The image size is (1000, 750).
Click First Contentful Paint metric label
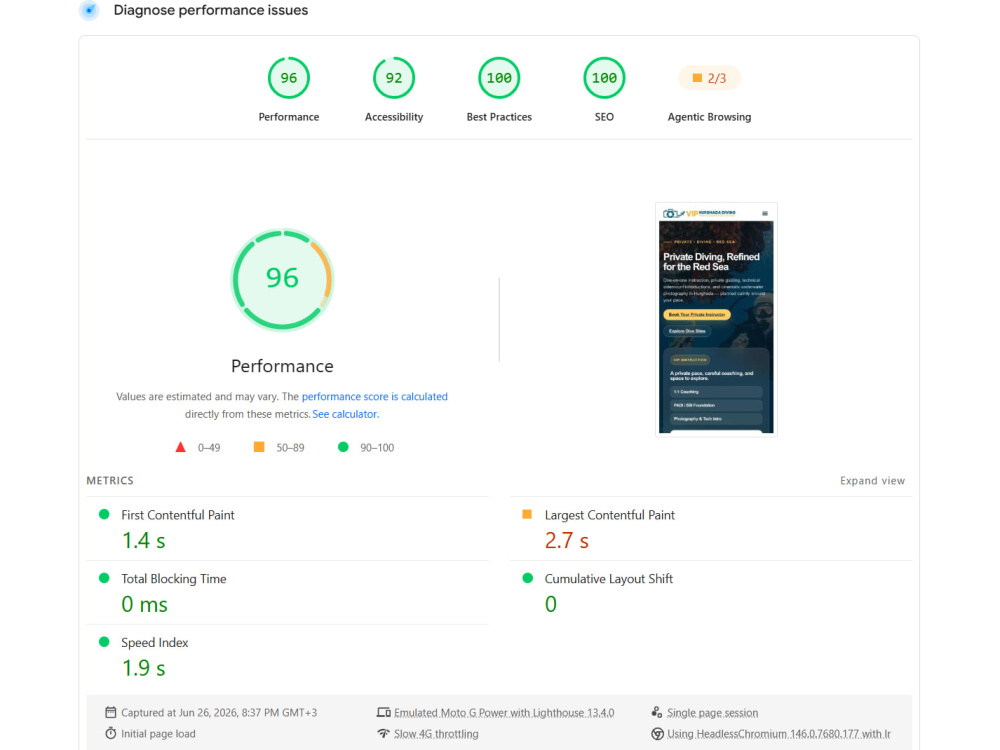click(178, 515)
